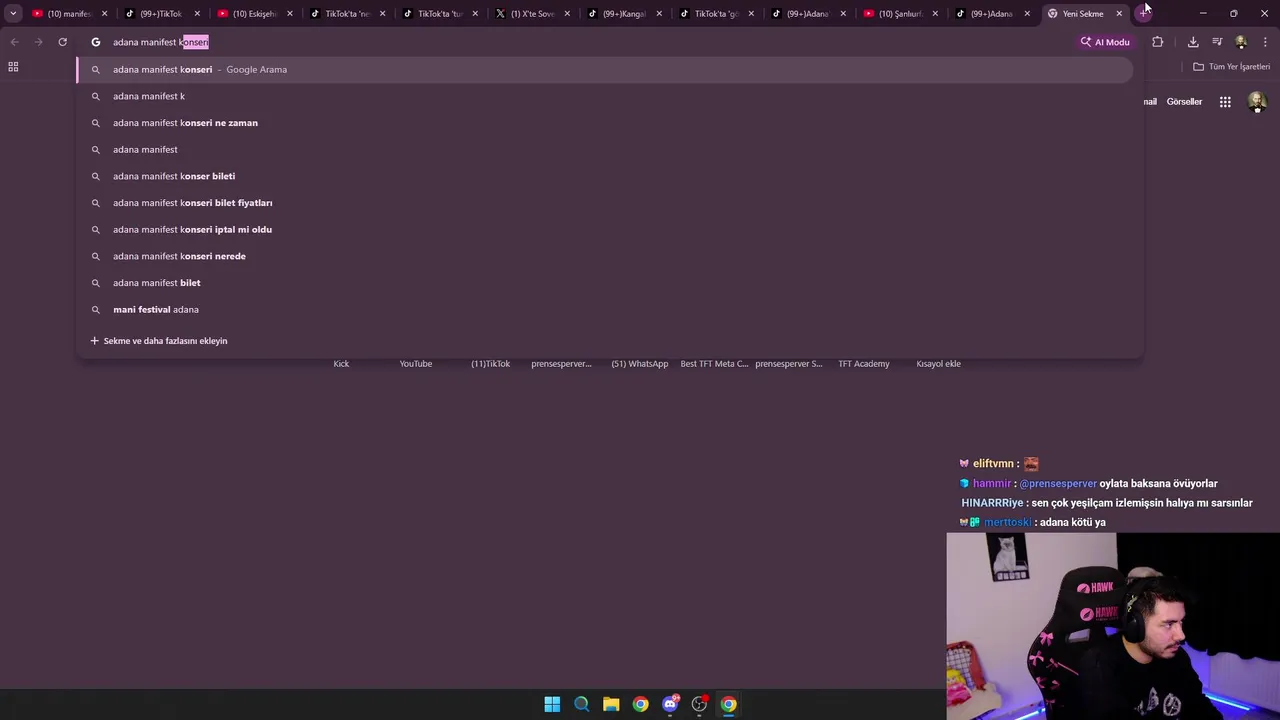Switch to the '(99+)Kangal' tab
Screen dimensions: 1280x720
pos(623,14)
